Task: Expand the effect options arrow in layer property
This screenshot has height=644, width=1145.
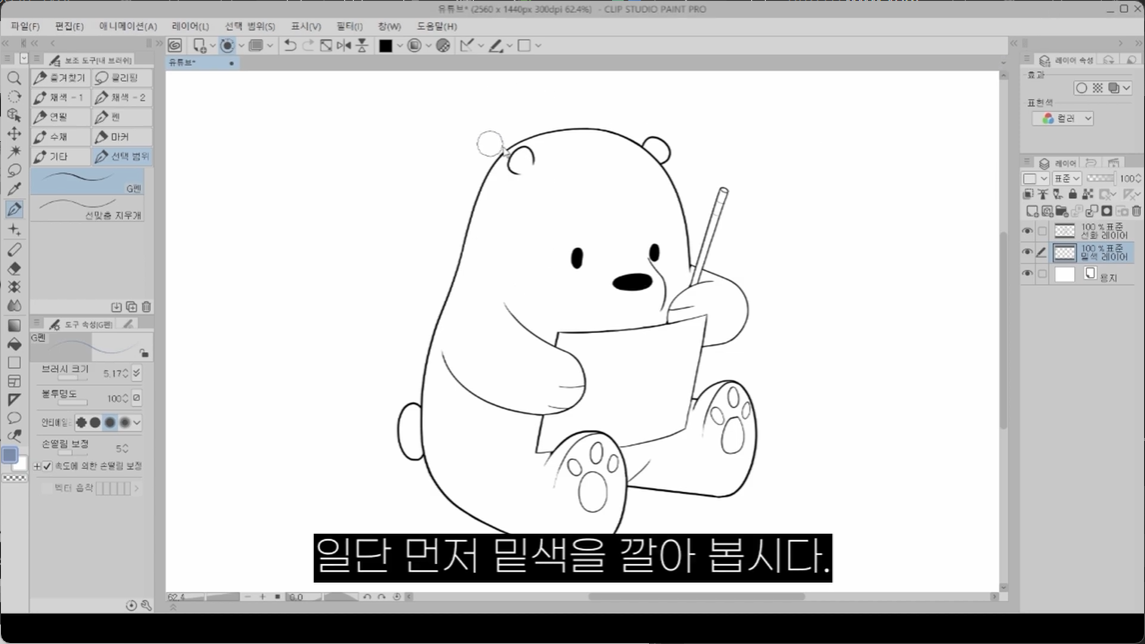Action: pos(1127,88)
